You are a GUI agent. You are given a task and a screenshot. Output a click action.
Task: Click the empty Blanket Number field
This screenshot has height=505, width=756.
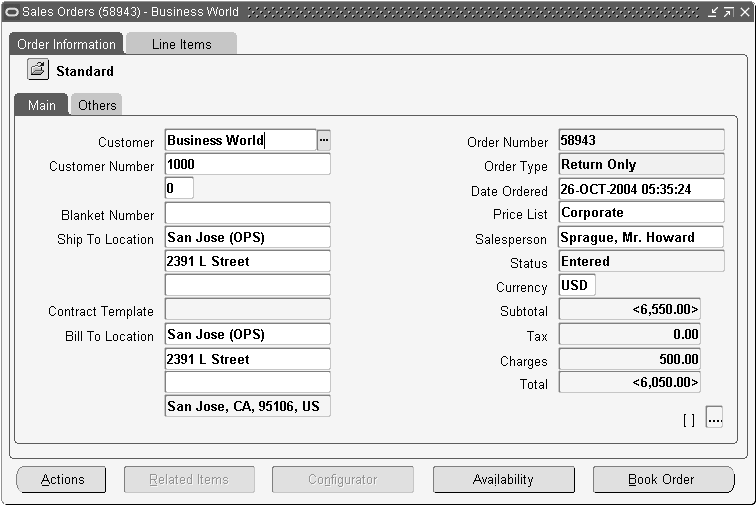(248, 213)
